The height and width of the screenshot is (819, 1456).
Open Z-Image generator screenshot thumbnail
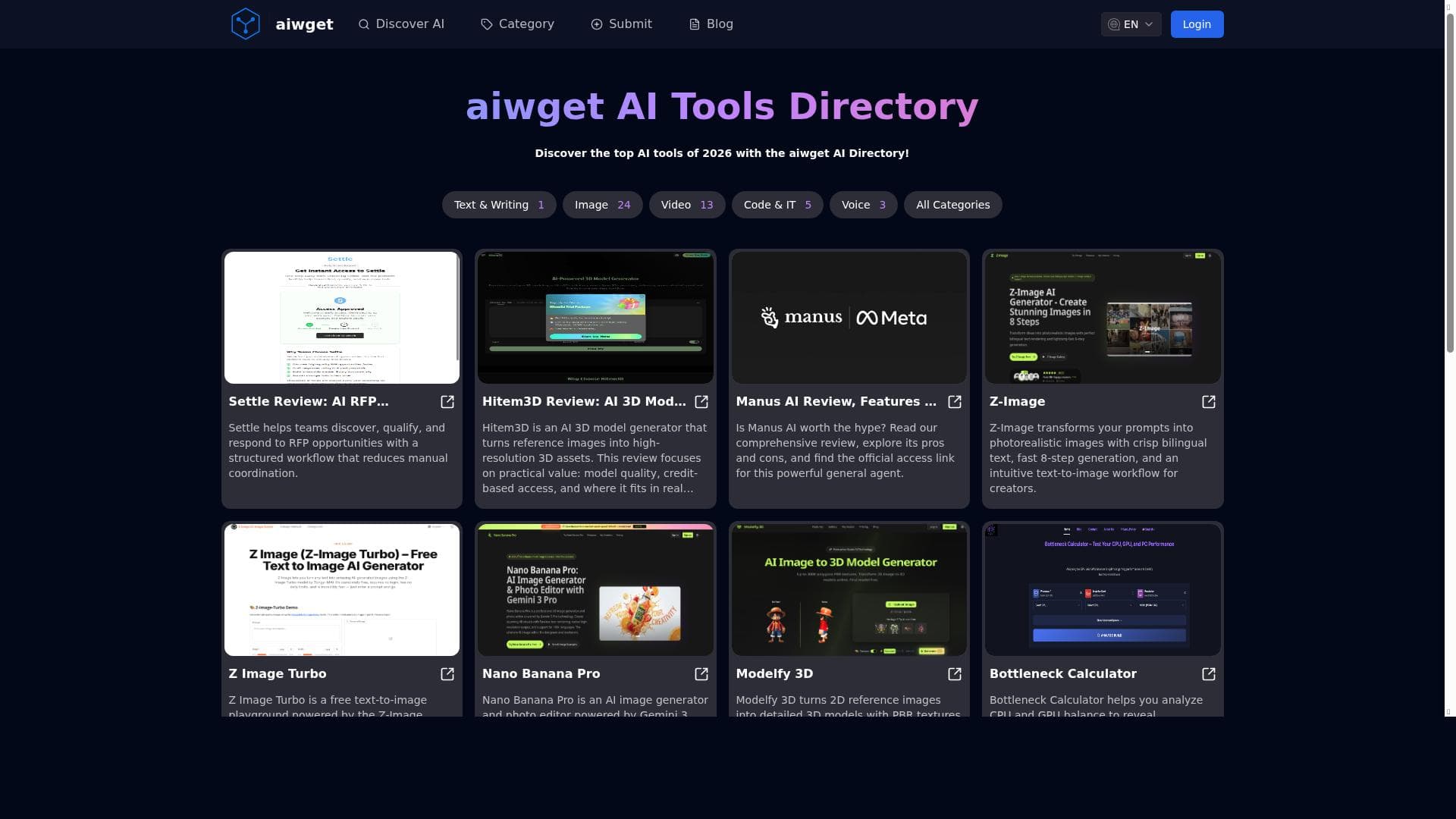[1103, 318]
